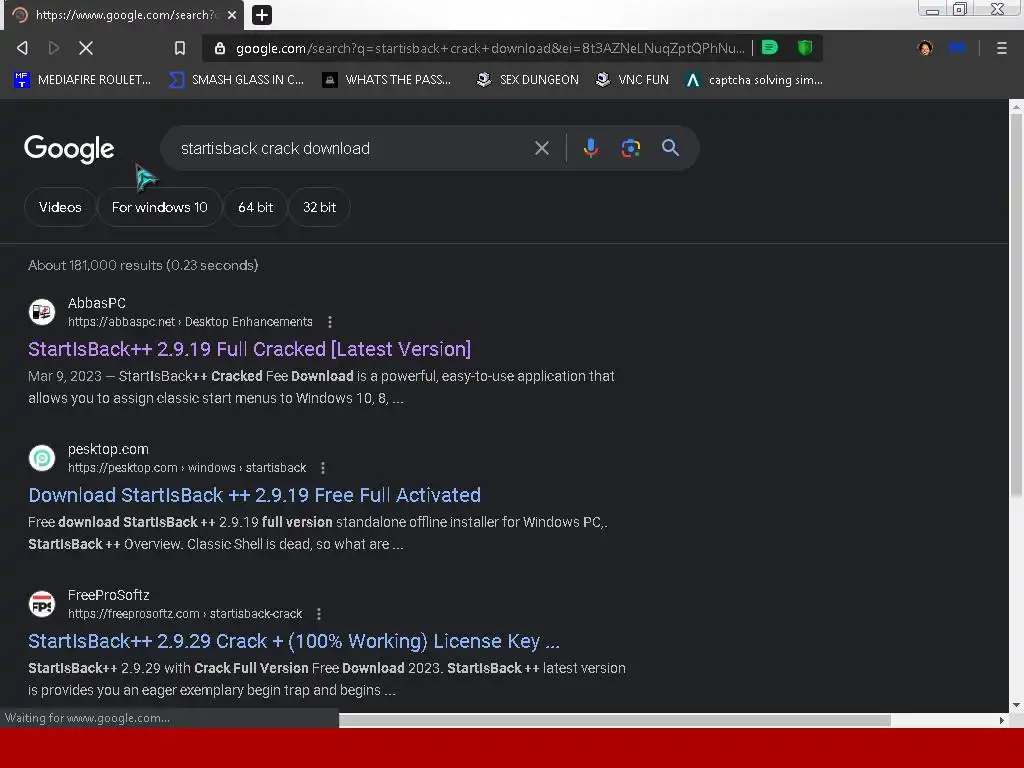1024x768 pixels.
Task: Open WHATS THE PASS... bookmark
Action: tap(387, 80)
